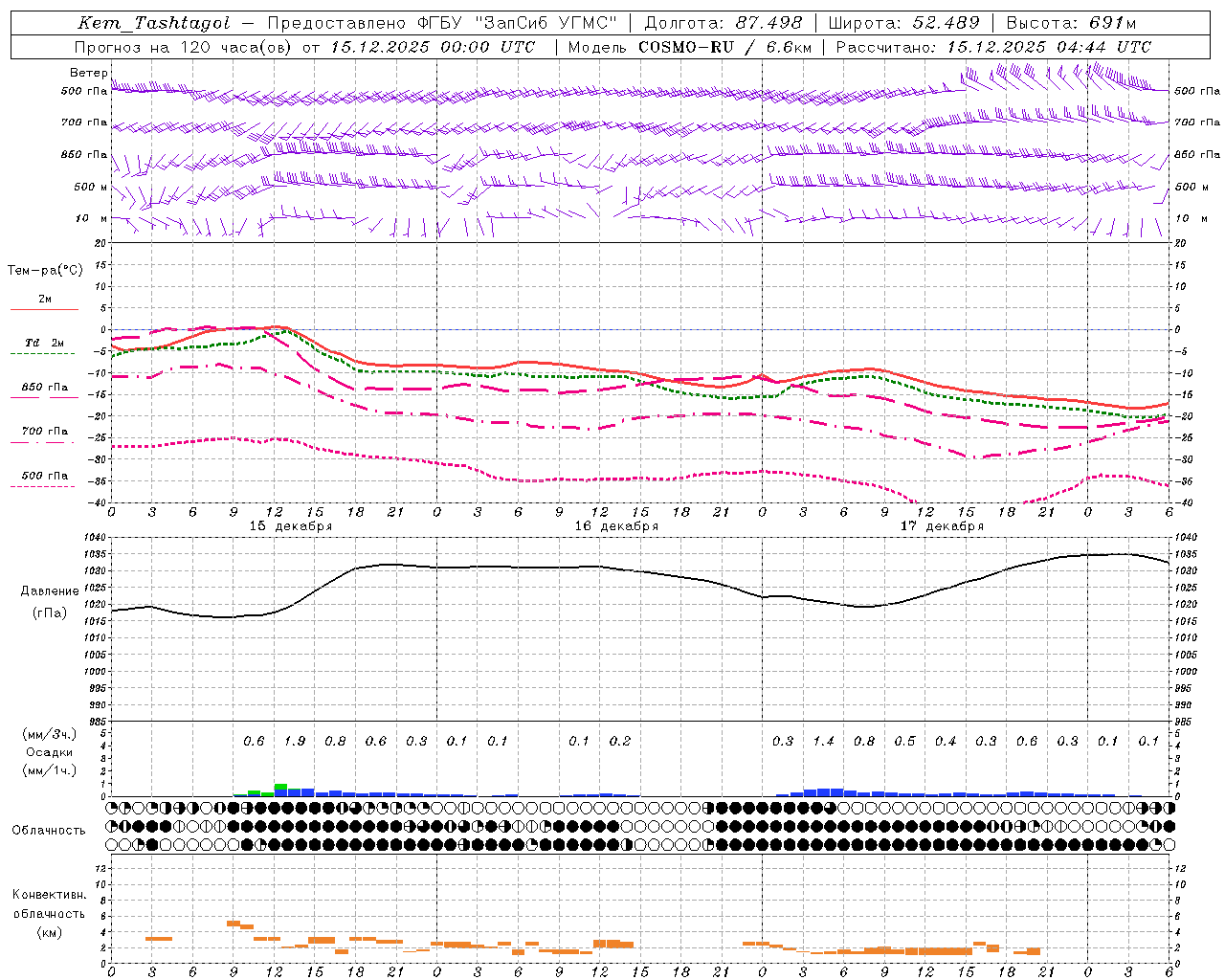1225x980 pixels.
Task: Click the Конвективн. label
Action: coord(49,895)
